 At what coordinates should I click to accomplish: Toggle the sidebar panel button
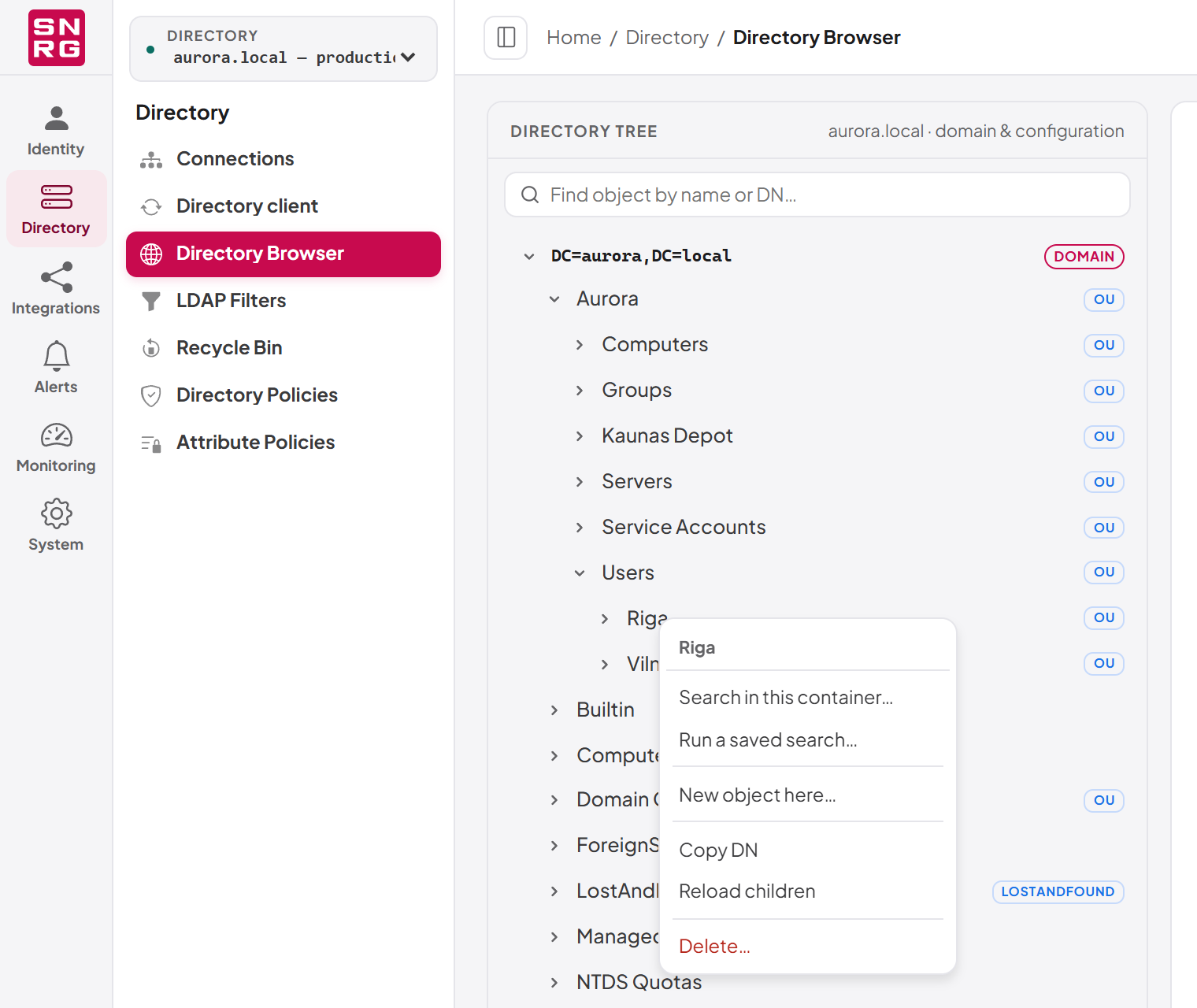click(506, 37)
